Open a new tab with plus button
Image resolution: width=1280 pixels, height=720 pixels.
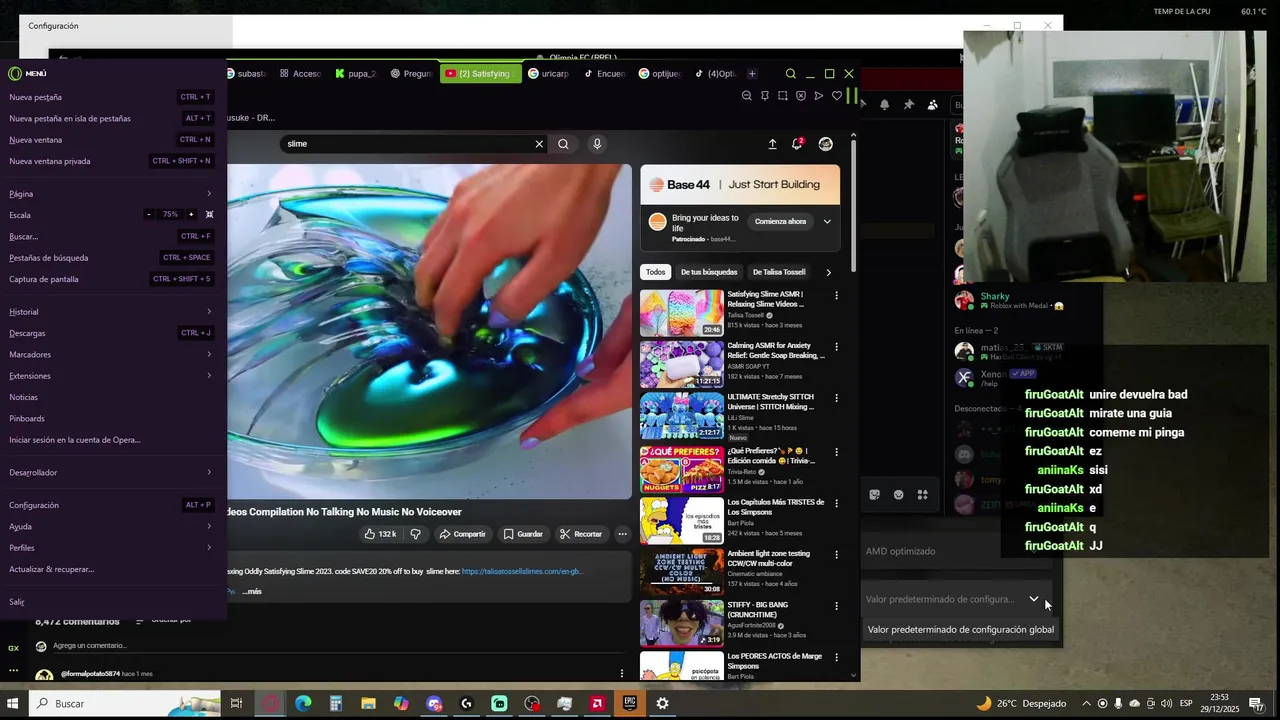[752, 74]
